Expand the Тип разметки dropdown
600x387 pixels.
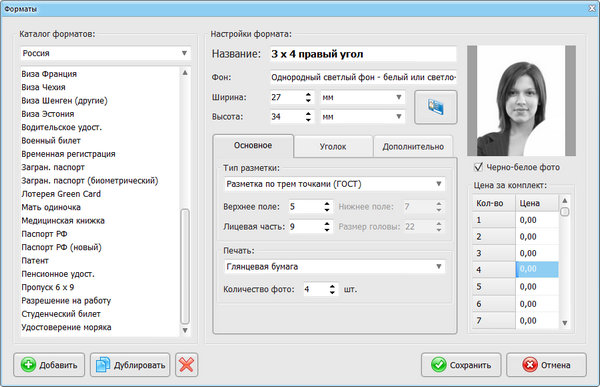click(334, 184)
